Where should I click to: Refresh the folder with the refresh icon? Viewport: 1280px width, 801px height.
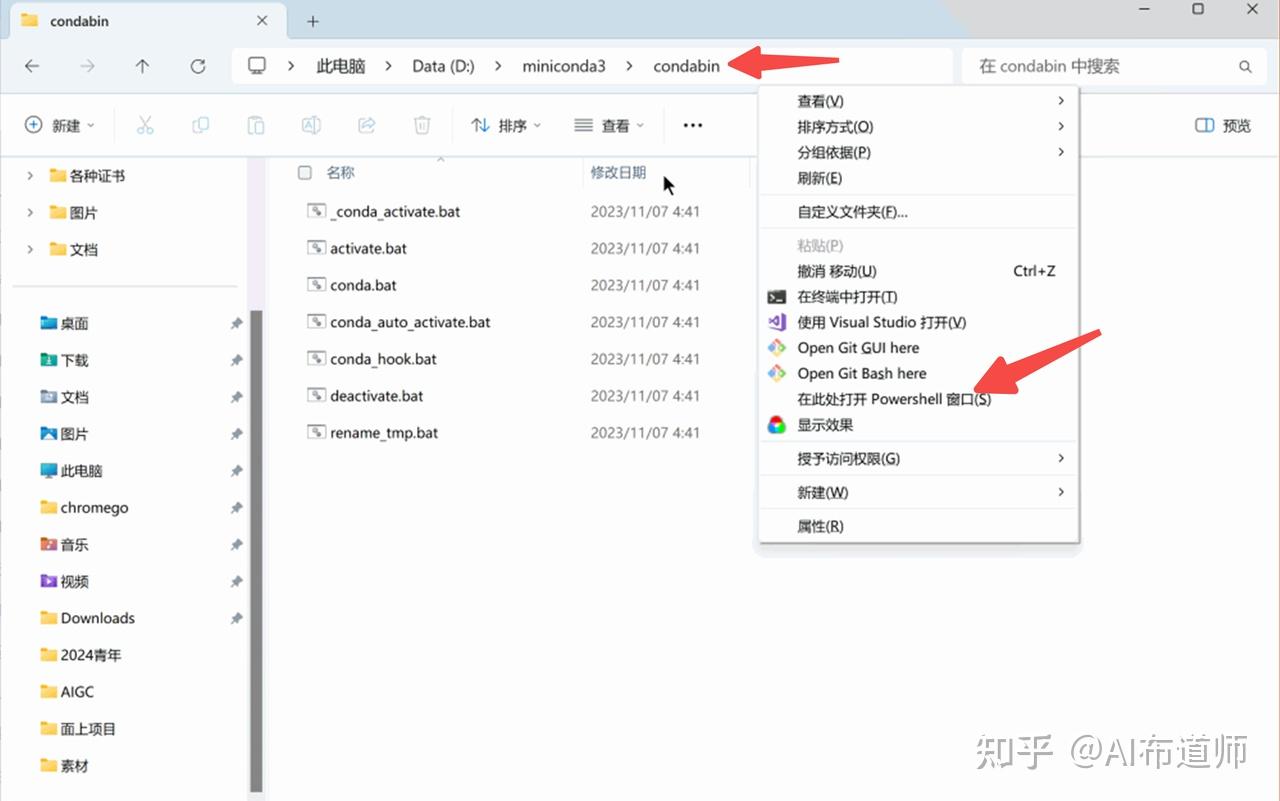coord(197,66)
